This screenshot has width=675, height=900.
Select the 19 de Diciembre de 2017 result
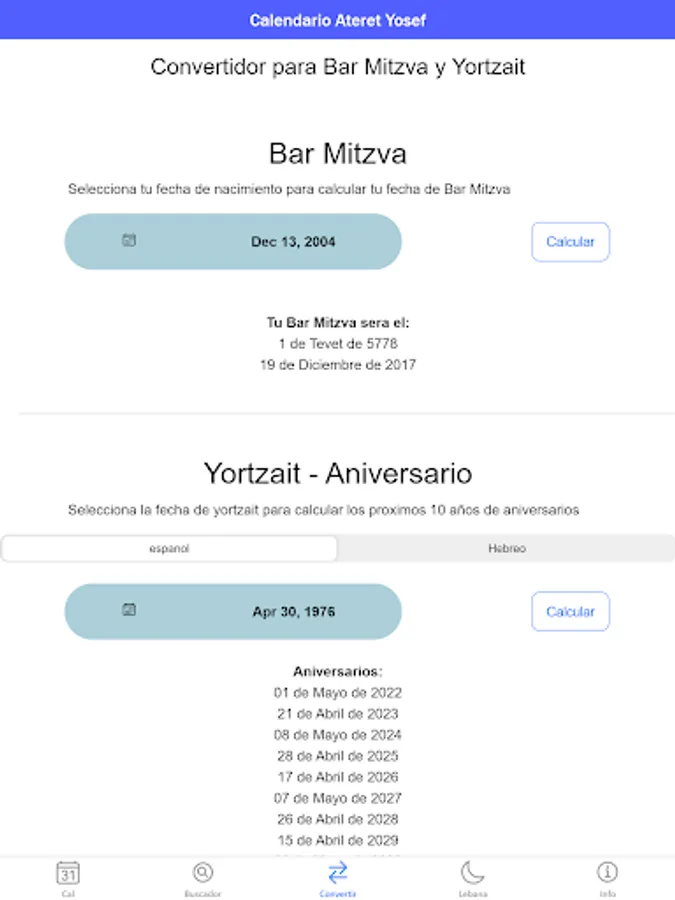[x=338, y=364]
